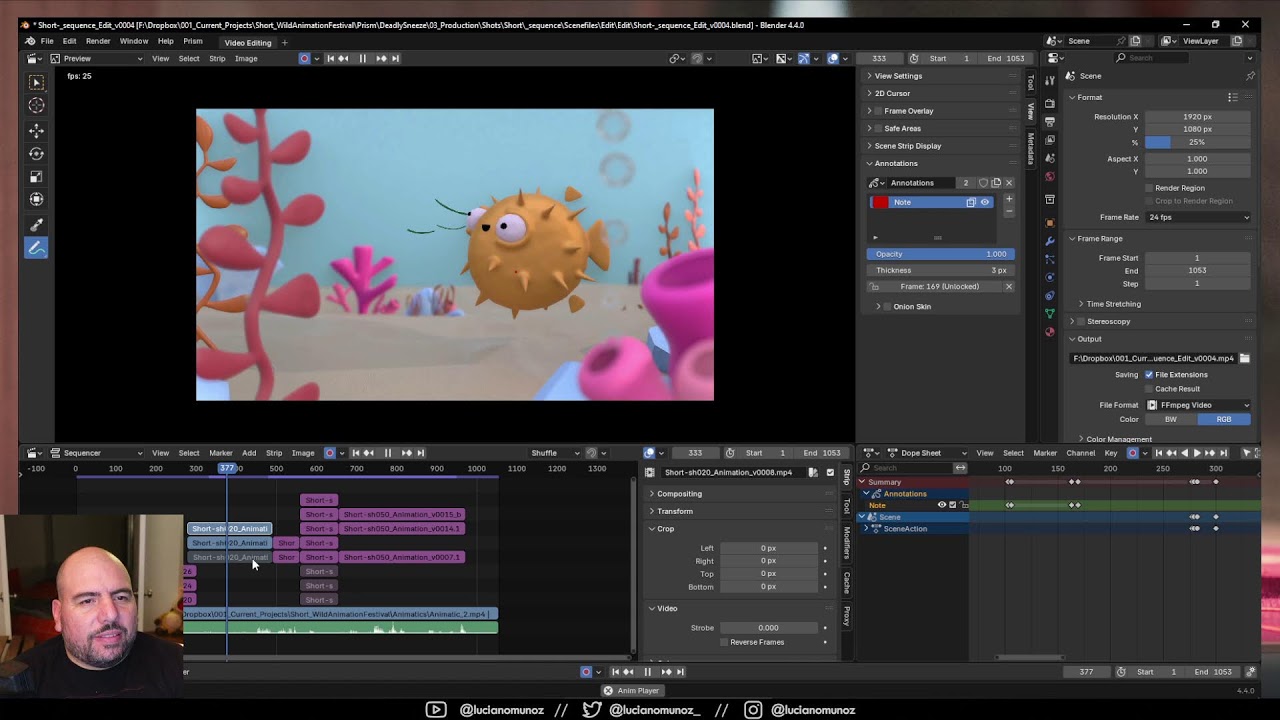Open the Dope Sheet Channel menu

coord(1081,453)
